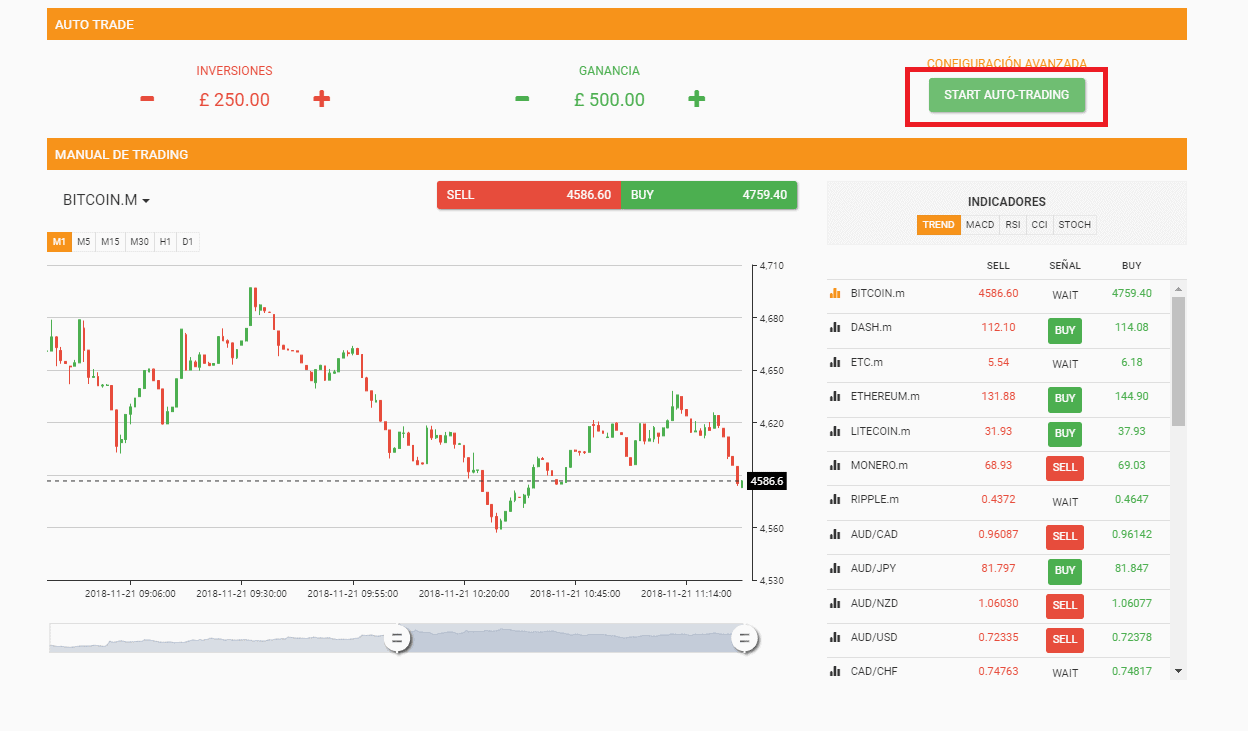Select the MACD indicator tab
Screen dimensions: 1248x731
[980, 225]
